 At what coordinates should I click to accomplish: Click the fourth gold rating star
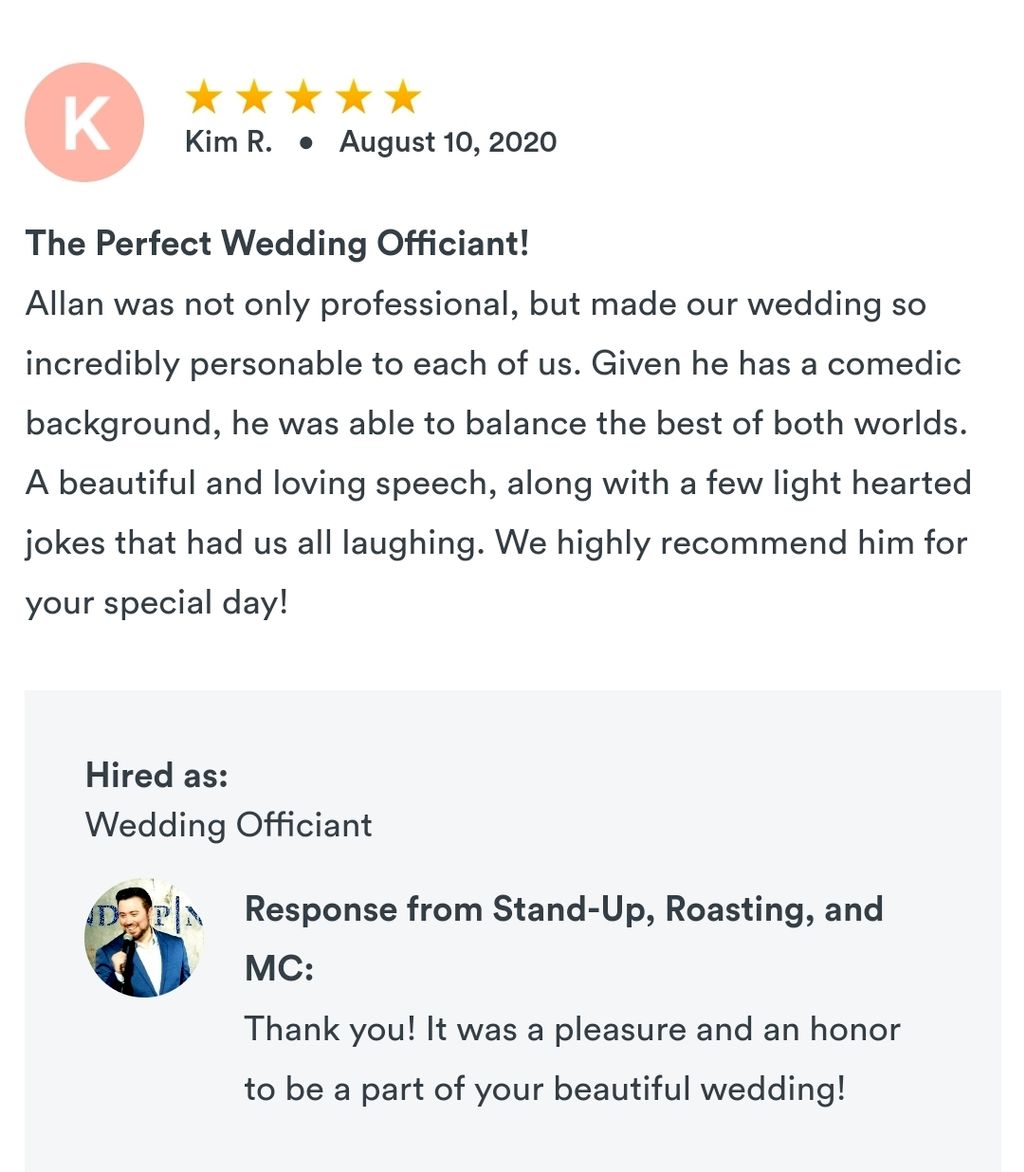tap(354, 96)
